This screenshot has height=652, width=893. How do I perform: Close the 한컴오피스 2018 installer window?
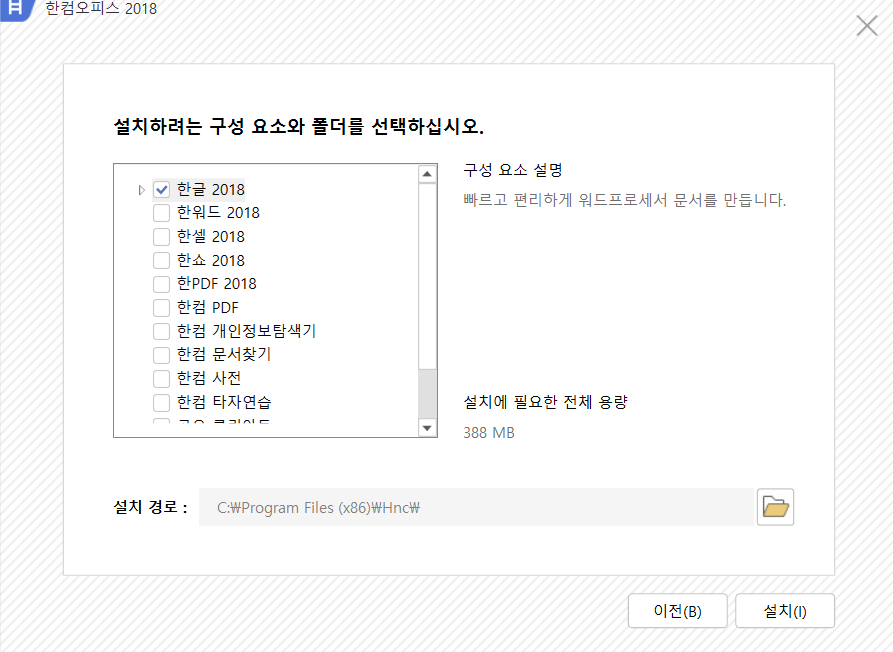[x=867, y=26]
